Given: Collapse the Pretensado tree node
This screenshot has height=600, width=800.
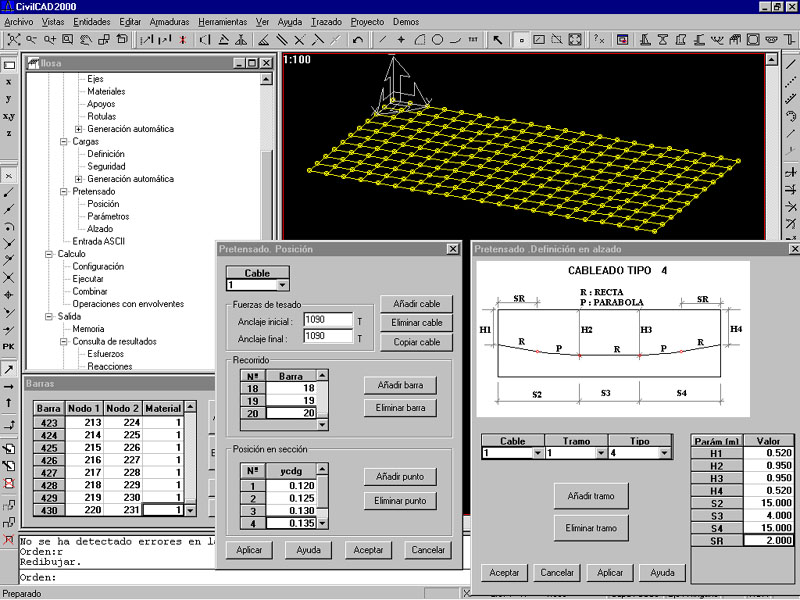Looking at the screenshot, I should coord(65,192).
